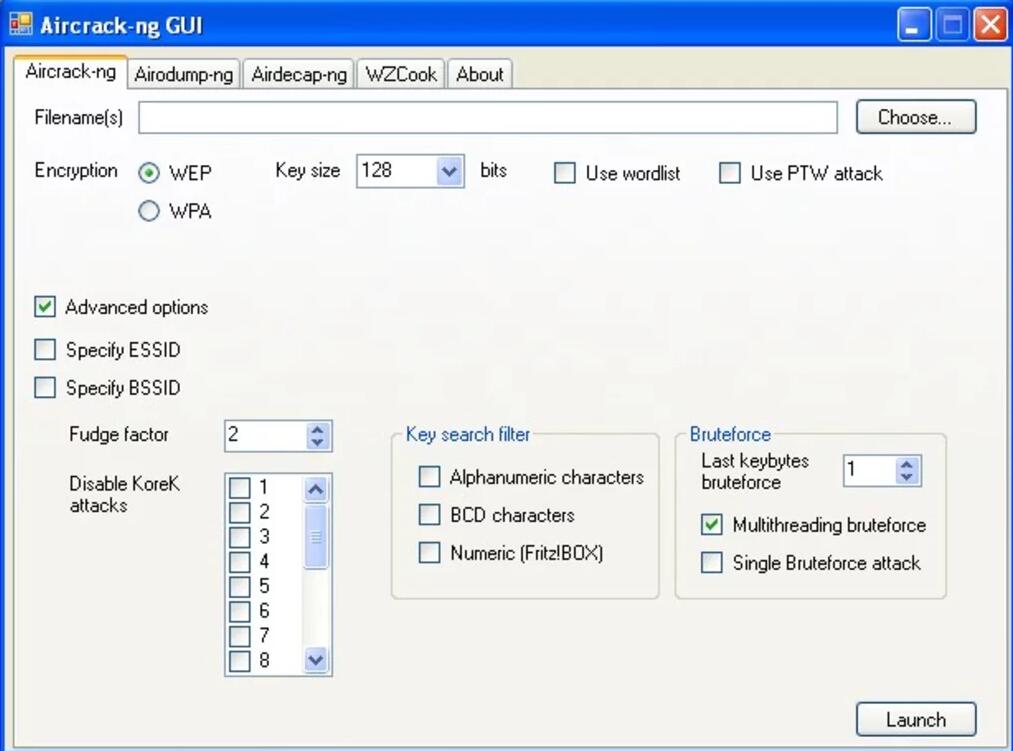The height and width of the screenshot is (751, 1013).
Task: Uncheck Multithreading bruteforce
Action: (x=712, y=525)
